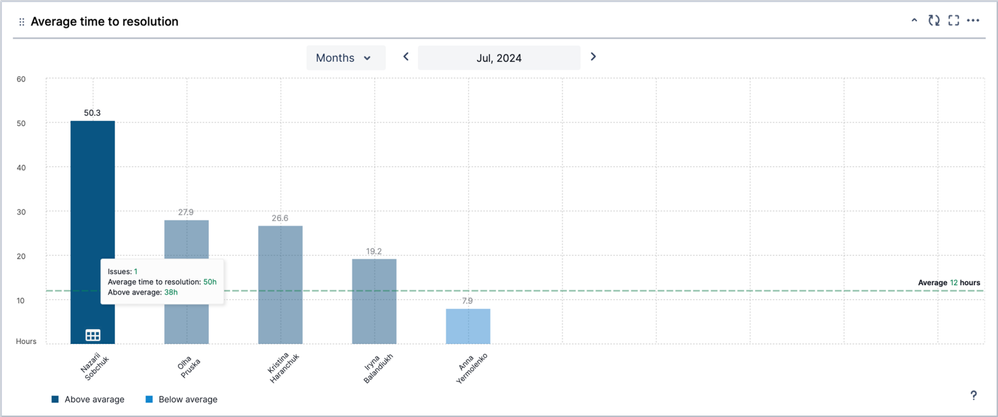Open the three-dot more options menu
The width and height of the screenshot is (998, 417).
[x=973, y=21]
